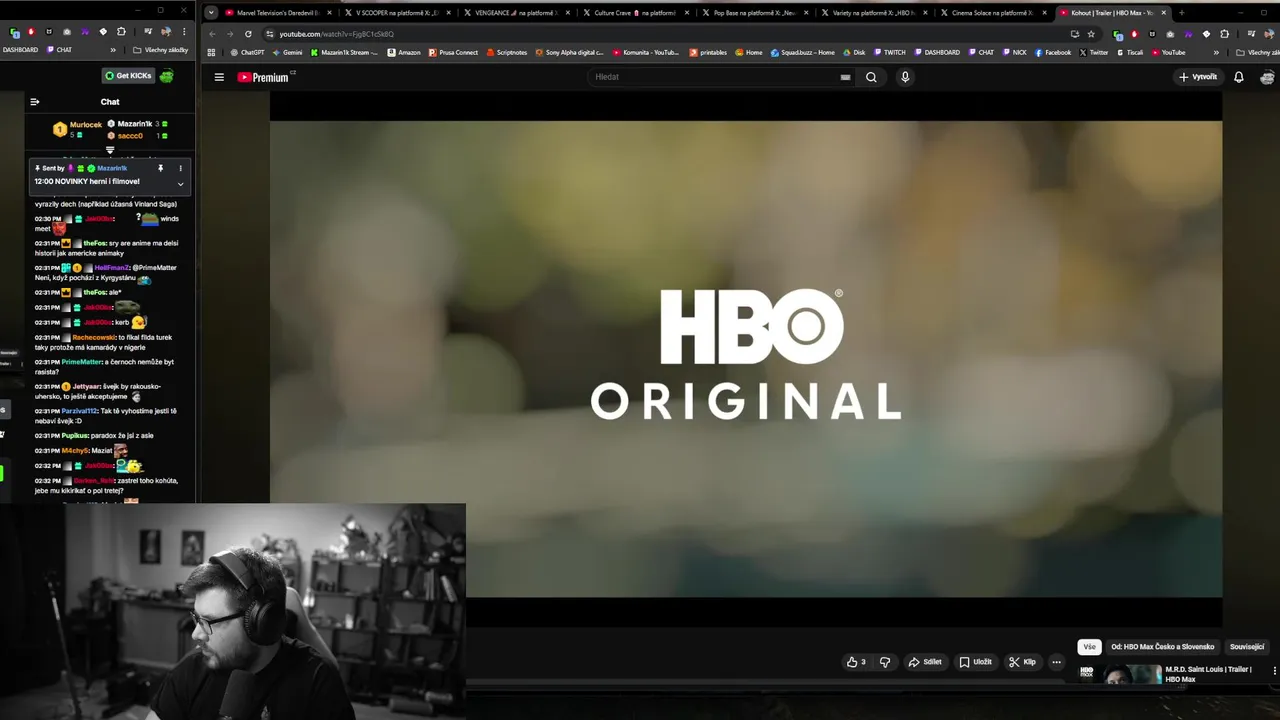This screenshot has width=1280, height=720.
Task: Open the YouTube hamburger guide menu
Action: coord(219,77)
